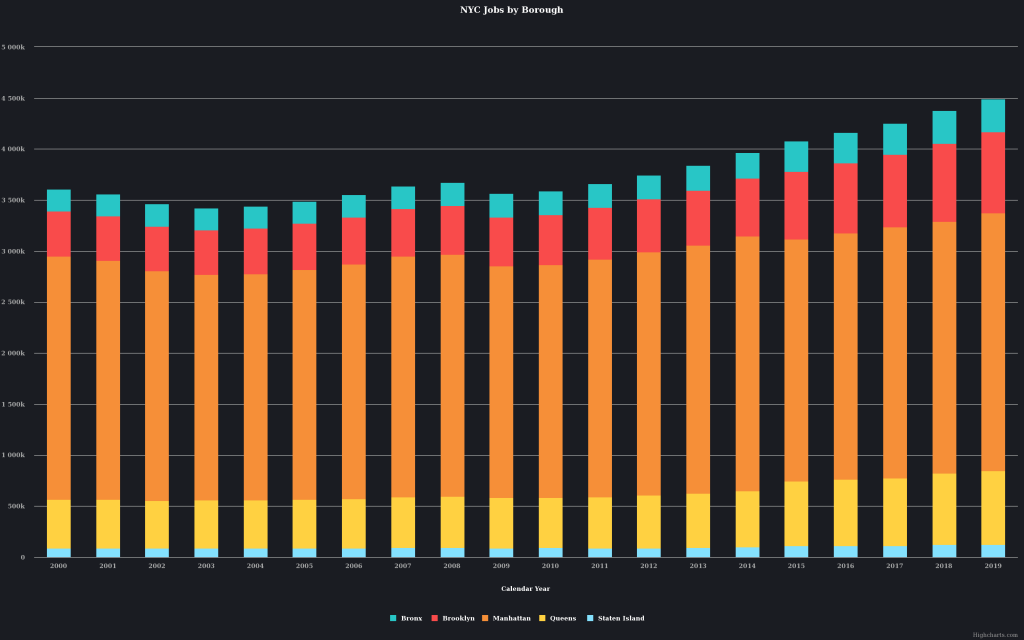Click the 2013 x-axis label

(x=698, y=566)
